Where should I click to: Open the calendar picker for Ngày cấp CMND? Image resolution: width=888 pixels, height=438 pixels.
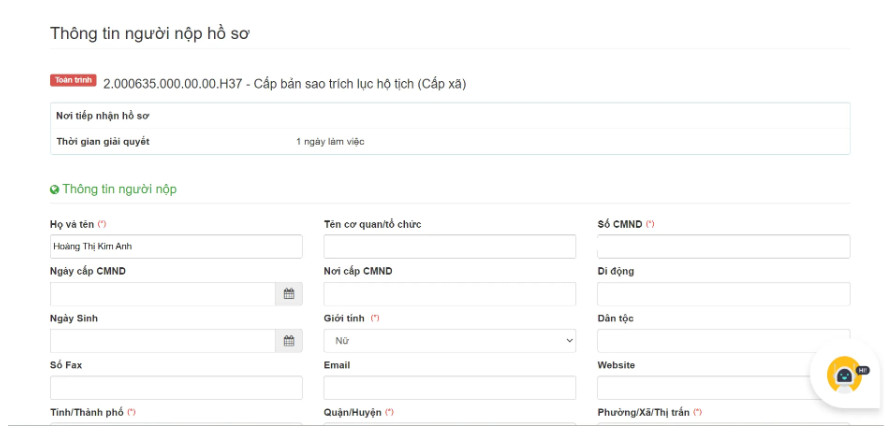(x=288, y=294)
